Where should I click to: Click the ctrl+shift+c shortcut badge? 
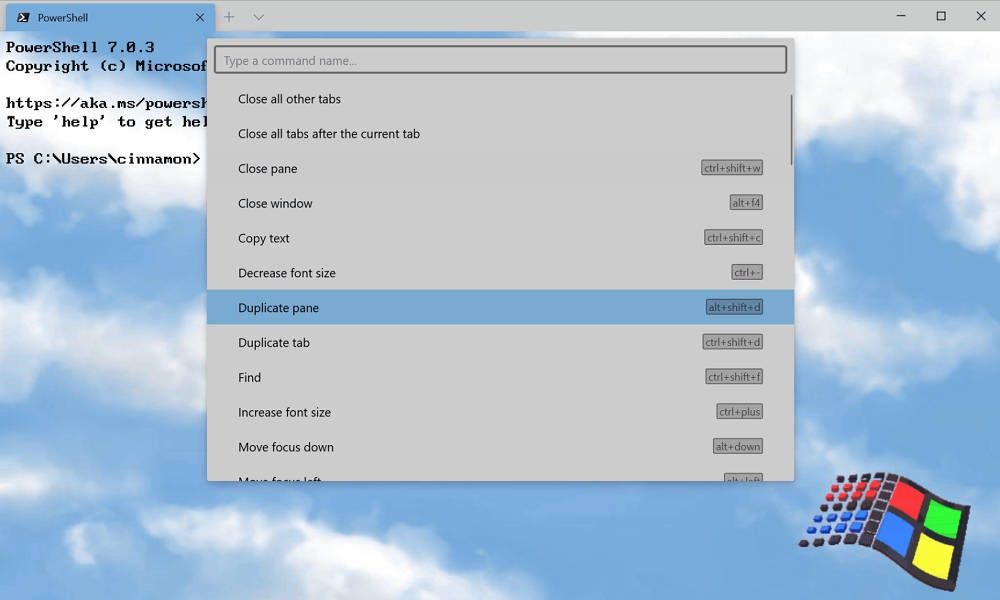[x=733, y=237]
